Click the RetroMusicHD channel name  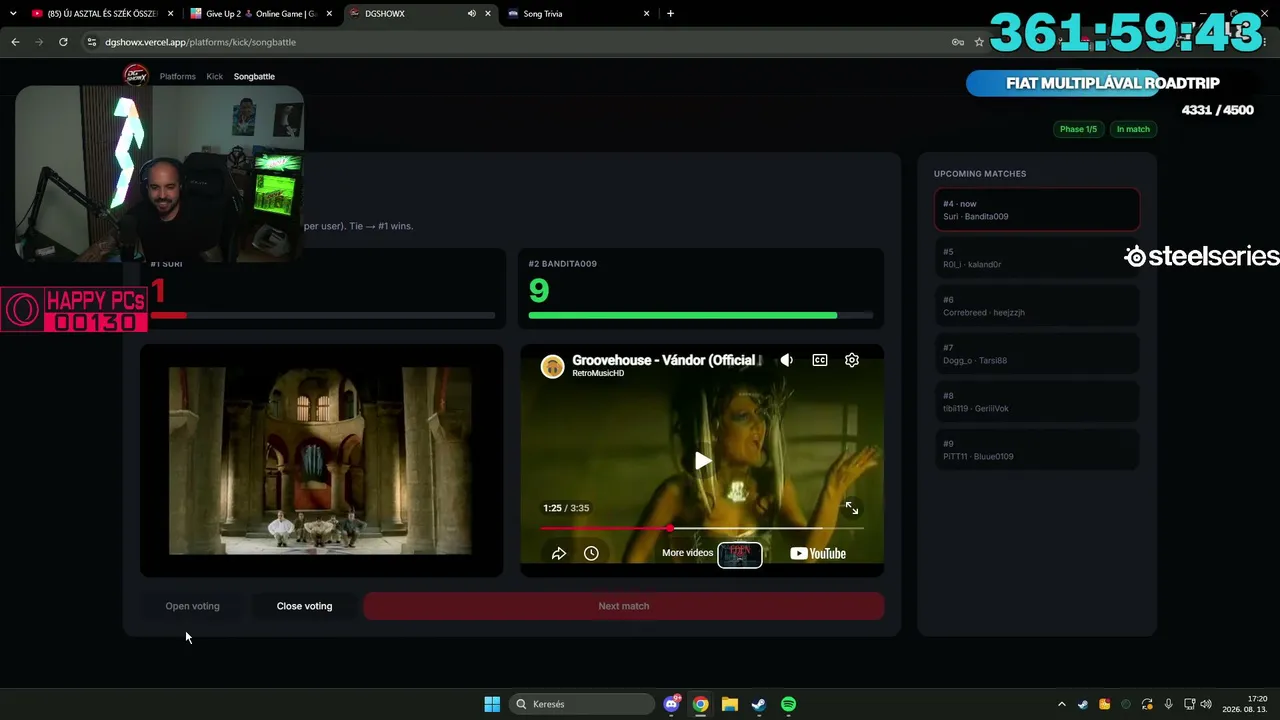(x=598, y=374)
